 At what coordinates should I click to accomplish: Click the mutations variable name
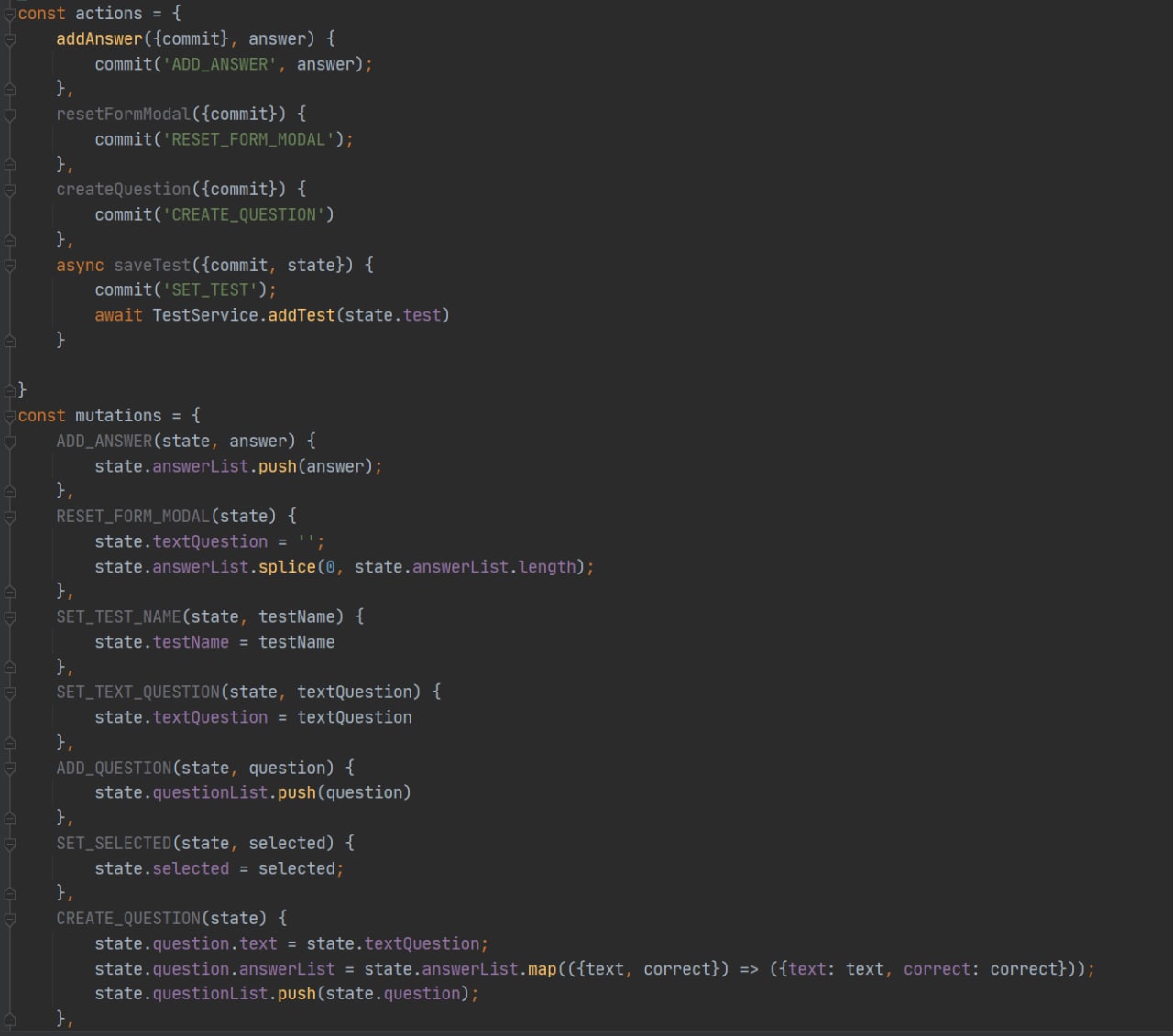coord(118,416)
